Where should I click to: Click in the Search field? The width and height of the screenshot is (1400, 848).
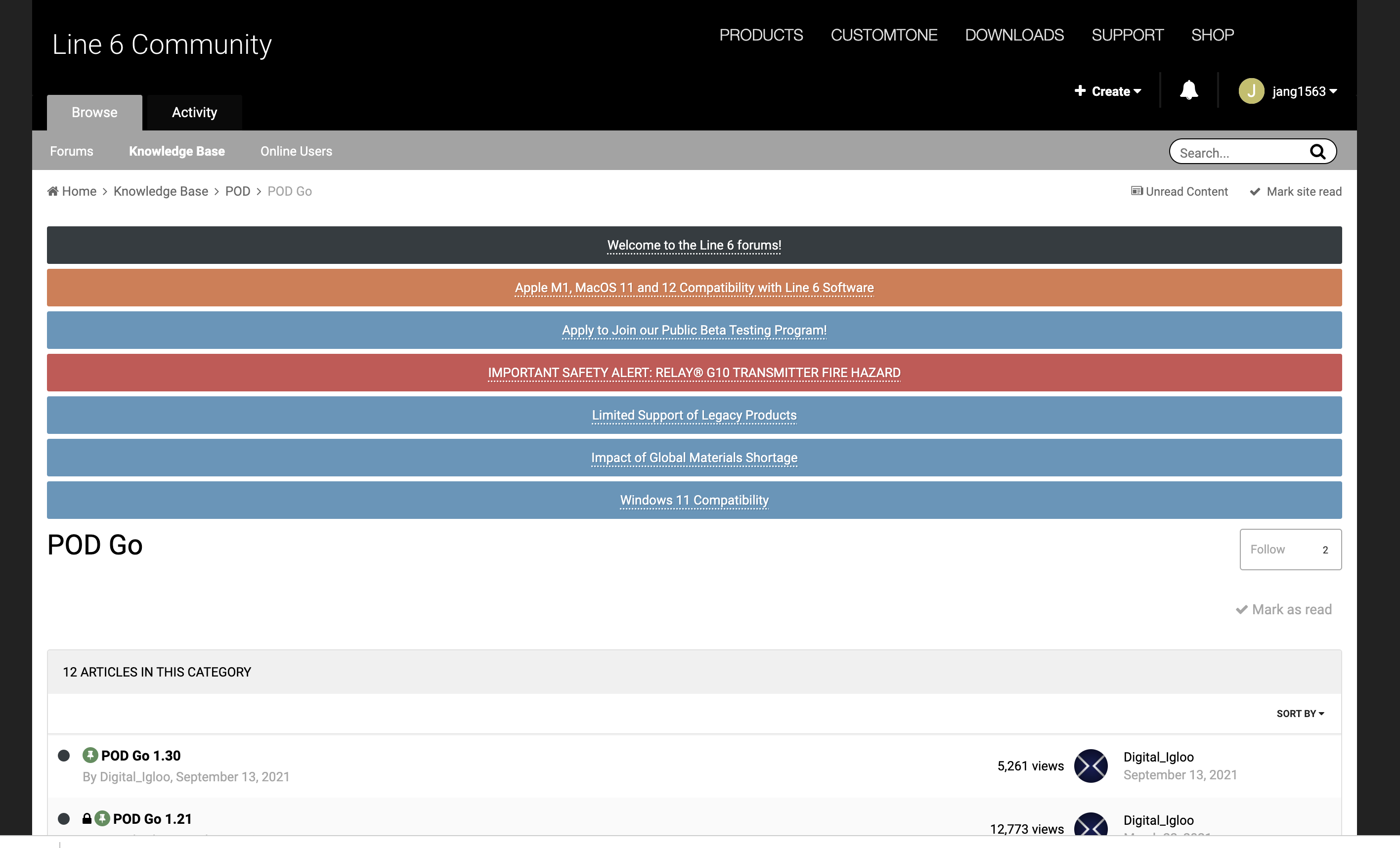(1241, 152)
